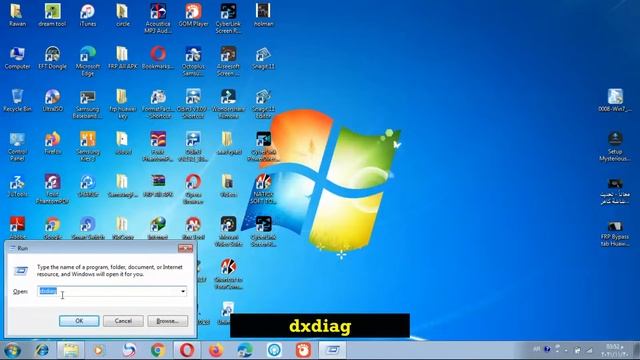
Task: Select the UltraISO desktop shortcut
Action: point(52,101)
